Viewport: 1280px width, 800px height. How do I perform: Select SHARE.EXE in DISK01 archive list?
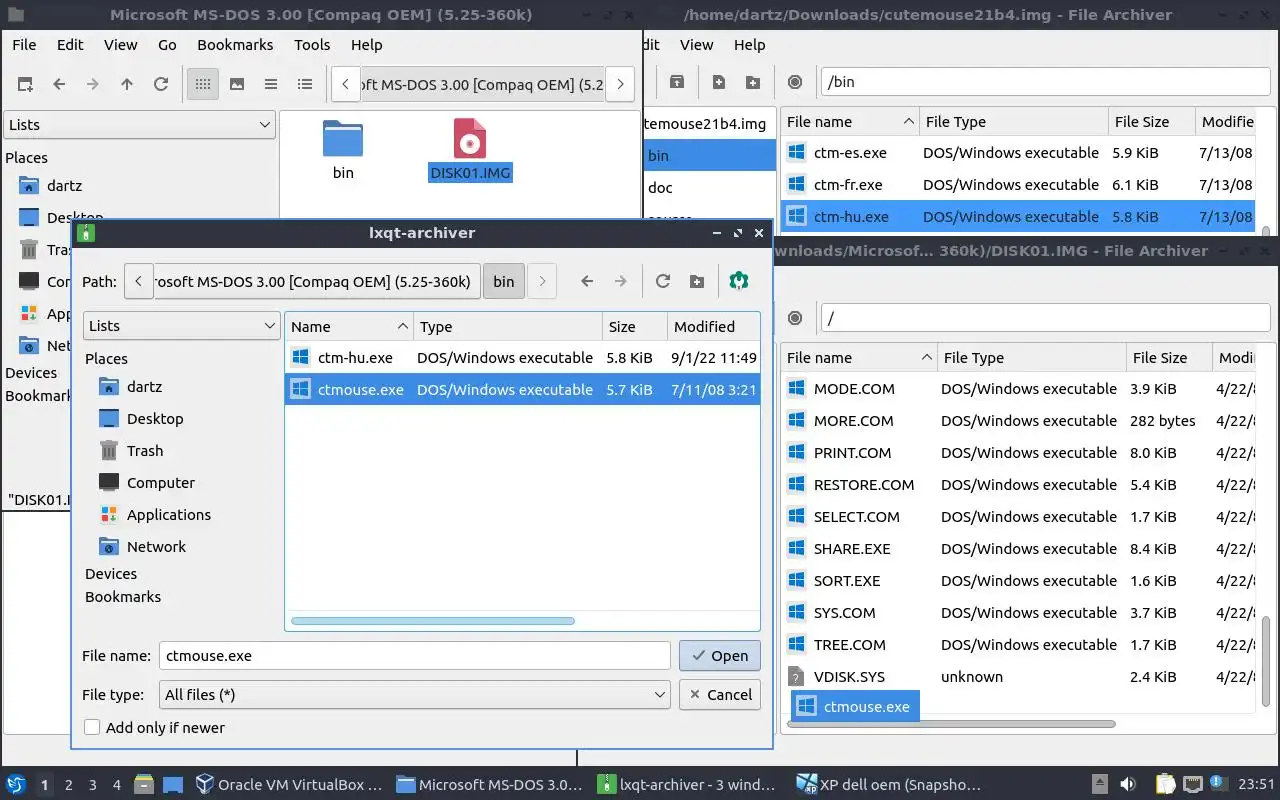click(1019, 549)
